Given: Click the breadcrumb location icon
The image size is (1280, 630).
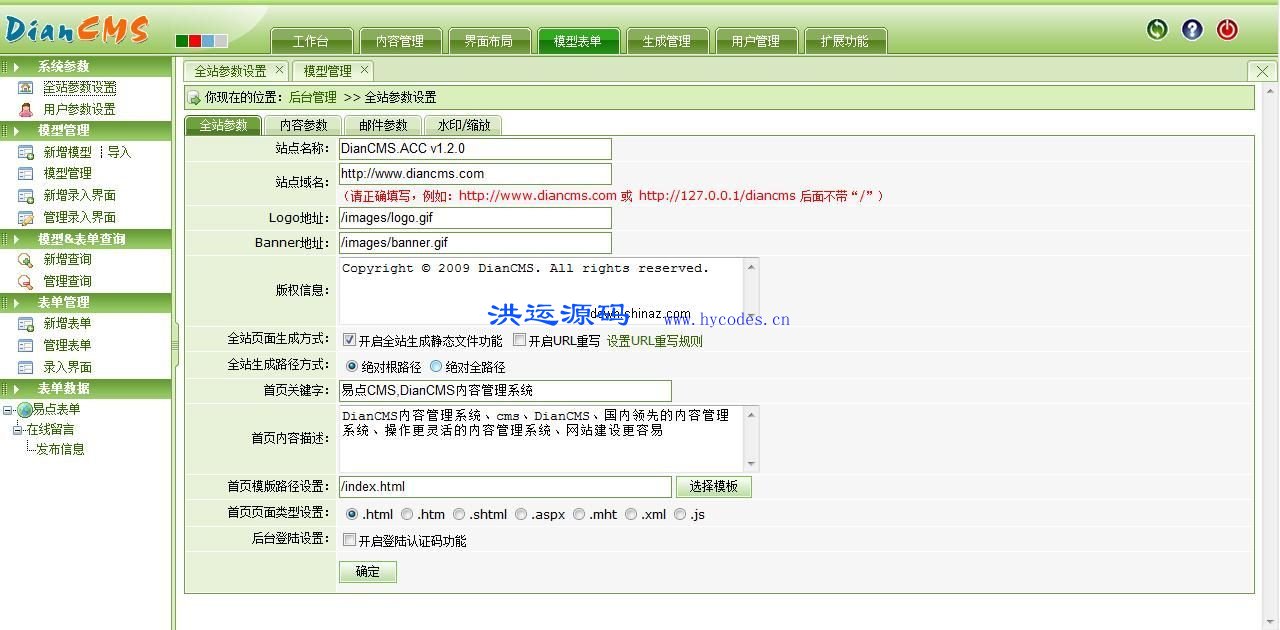Looking at the screenshot, I should [x=194, y=98].
